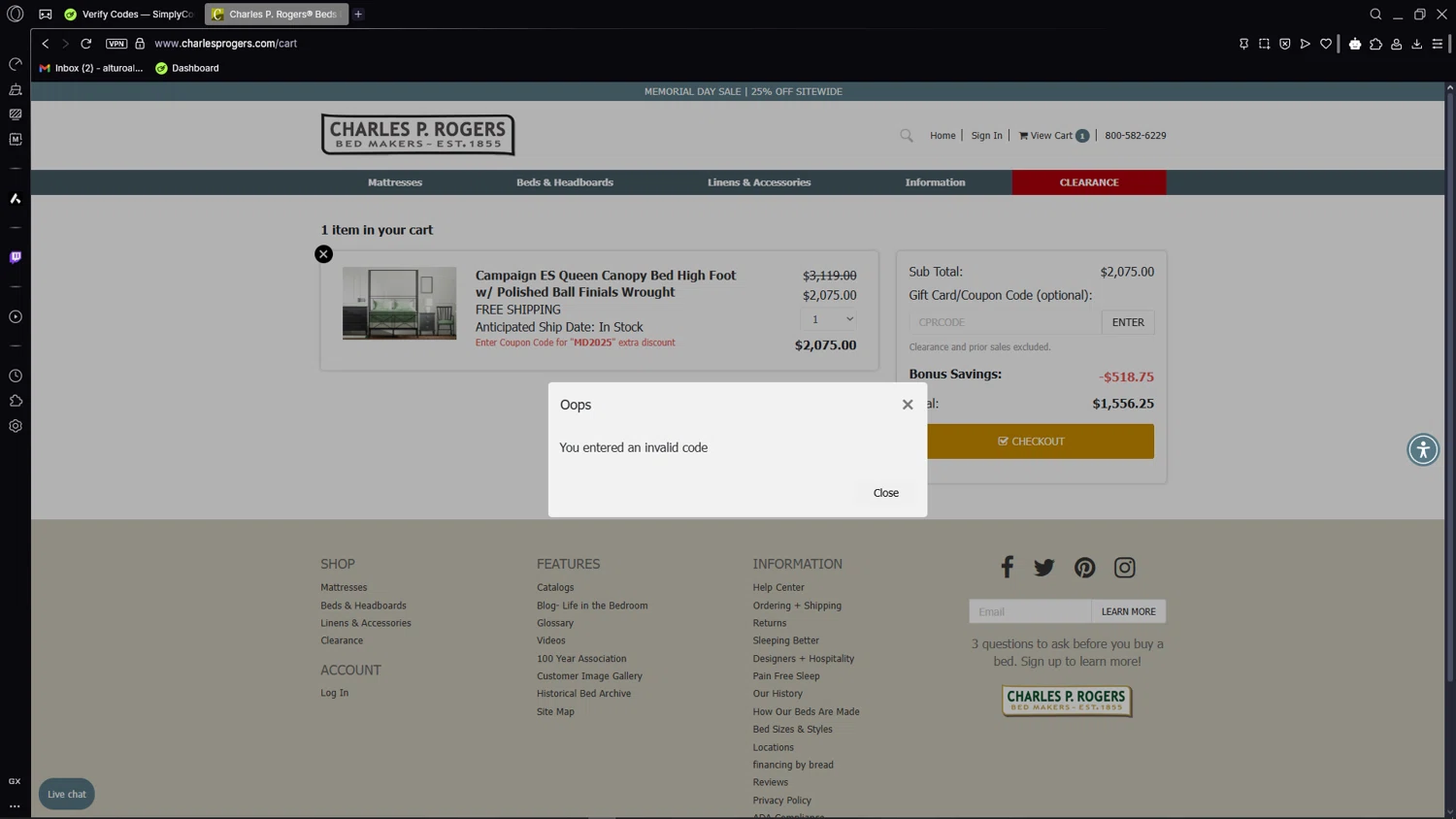Viewport: 1456px width, 819px height.
Task: Open View Cart link in the header
Action: click(x=1053, y=136)
